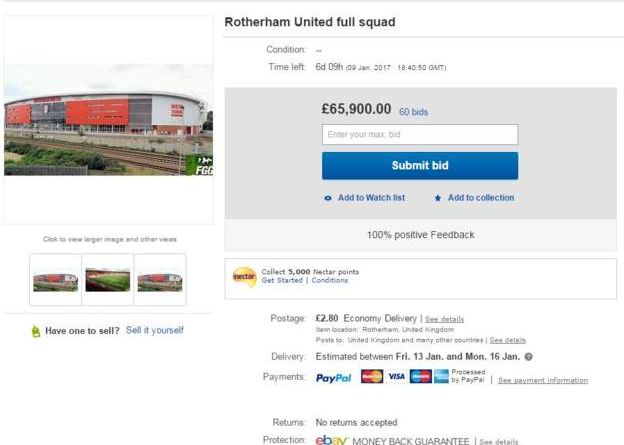Click the shopping bag icon beside Have one to sell
The height and width of the screenshot is (445, 624).
point(36,331)
